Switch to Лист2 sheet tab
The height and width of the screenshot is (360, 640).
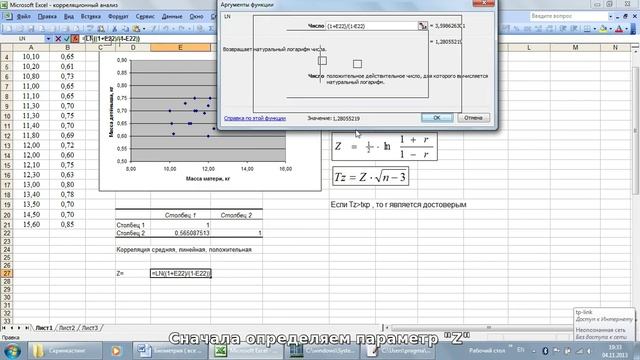[x=67, y=328]
